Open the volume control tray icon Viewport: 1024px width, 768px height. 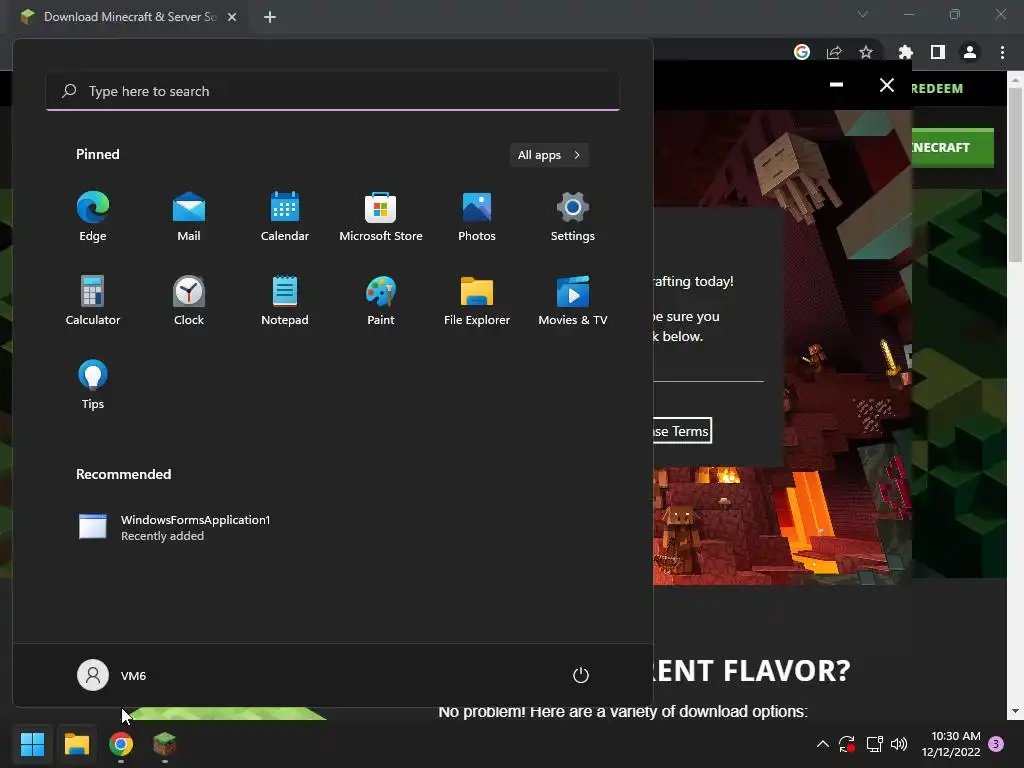click(899, 744)
